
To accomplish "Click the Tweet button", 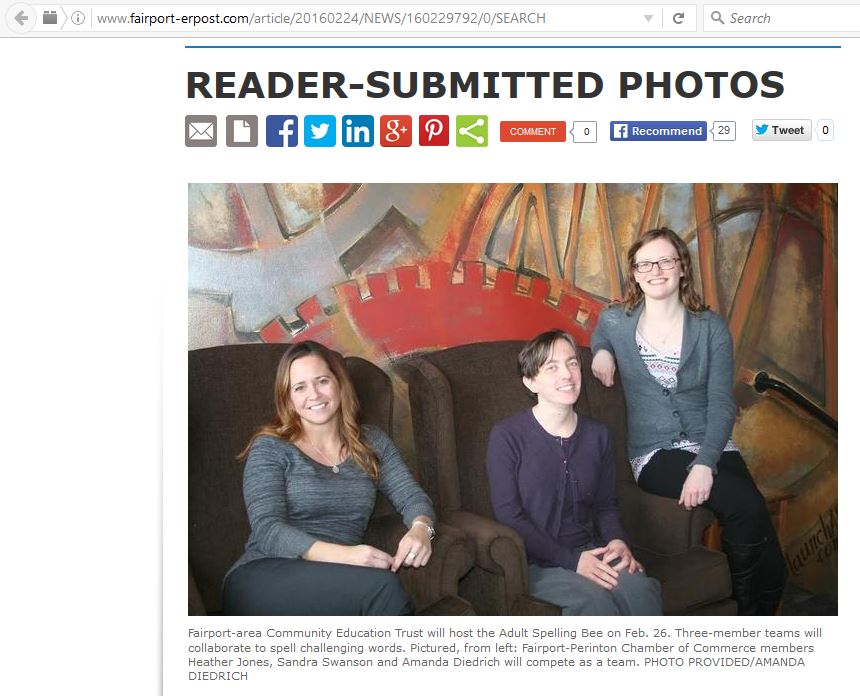I will pyautogui.click(x=782, y=131).
